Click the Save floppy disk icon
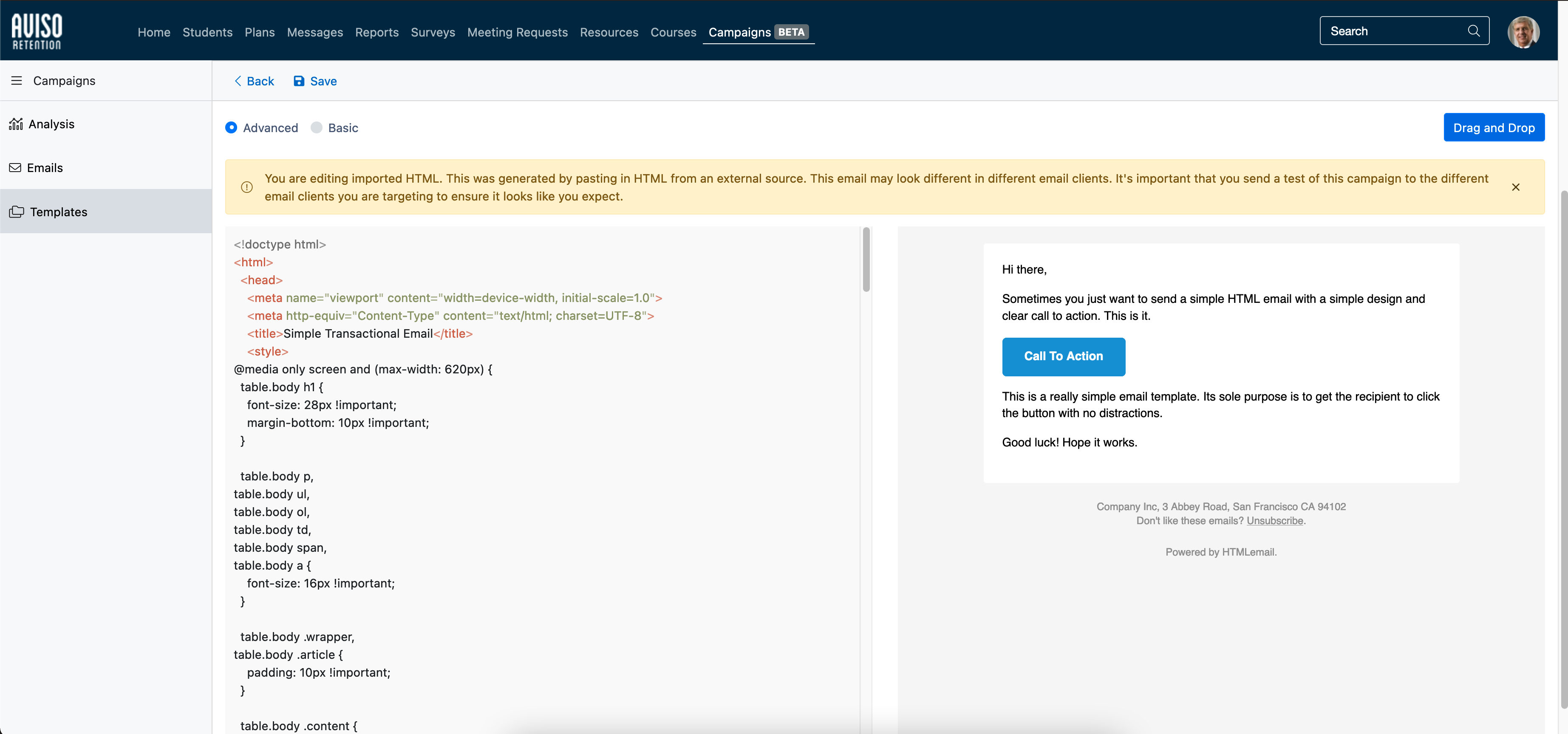The height and width of the screenshot is (734, 1568). tap(299, 81)
